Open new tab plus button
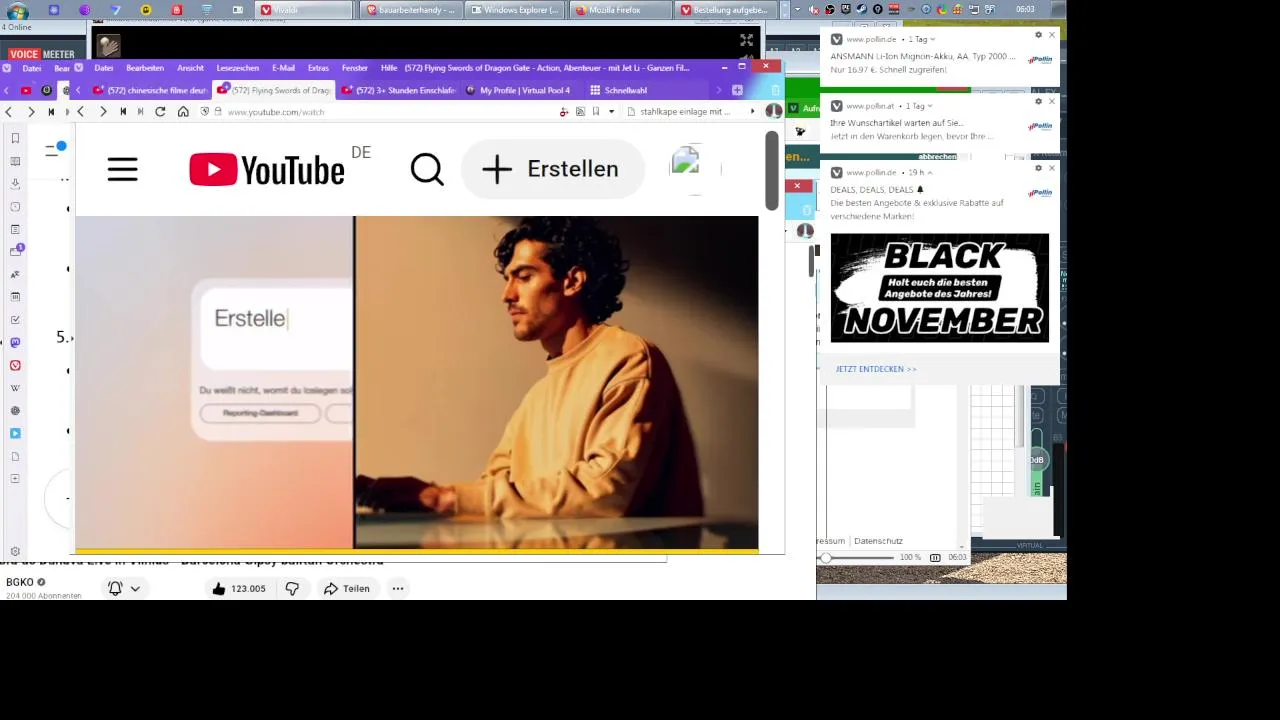The height and width of the screenshot is (720, 1280). (x=737, y=90)
